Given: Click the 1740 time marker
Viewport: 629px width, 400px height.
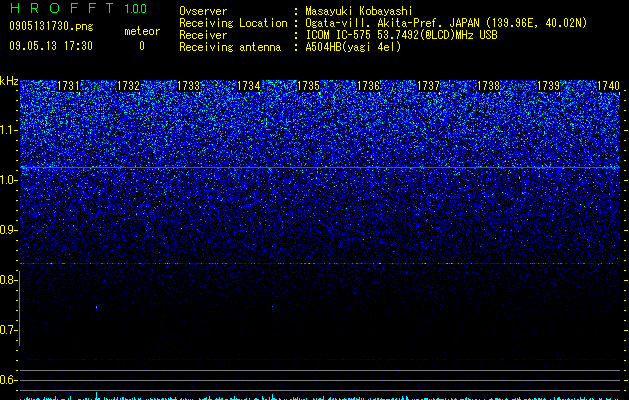Looking at the screenshot, I should point(609,86).
